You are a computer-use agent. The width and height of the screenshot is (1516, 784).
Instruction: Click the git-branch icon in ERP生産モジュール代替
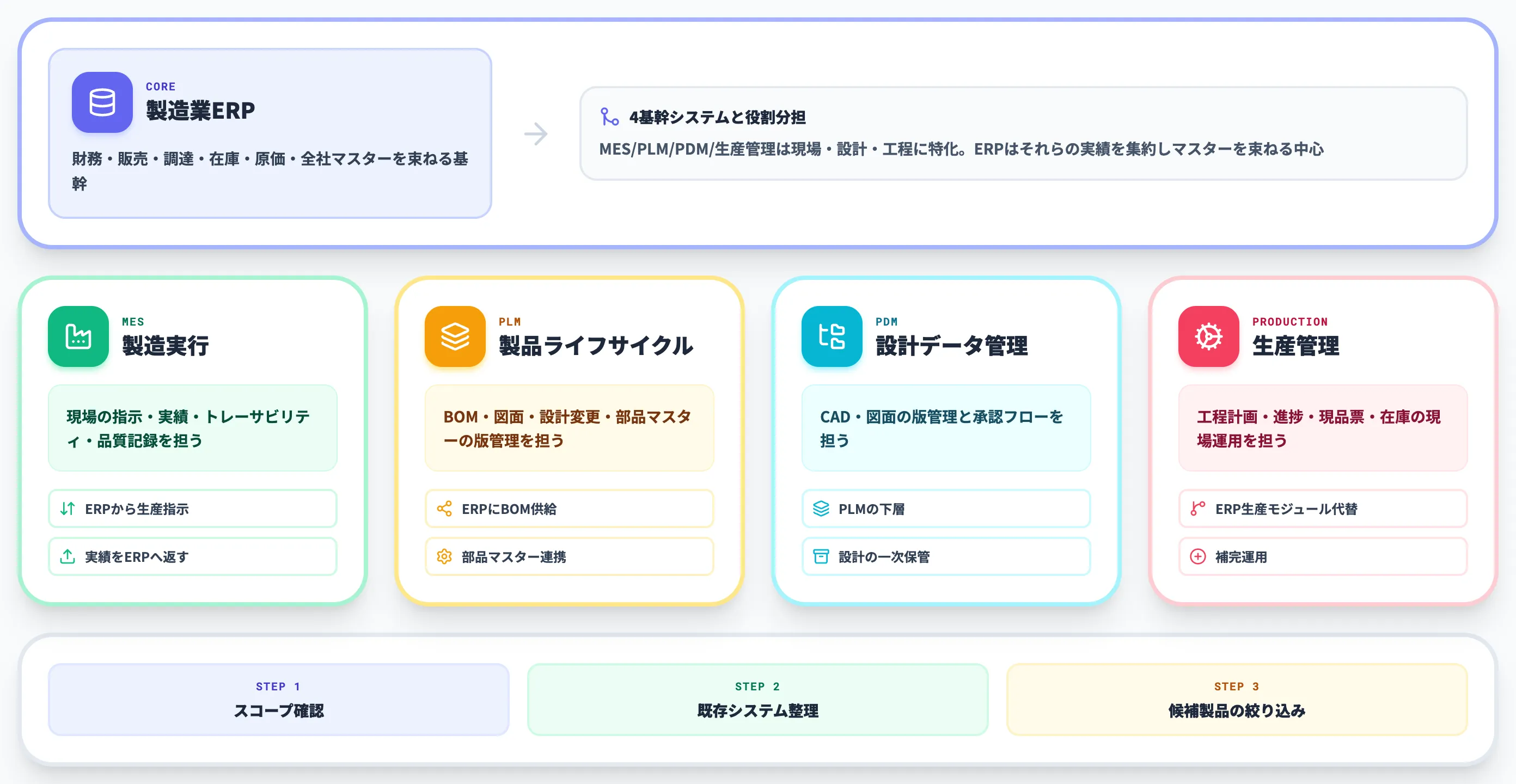pyautogui.click(x=1197, y=509)
